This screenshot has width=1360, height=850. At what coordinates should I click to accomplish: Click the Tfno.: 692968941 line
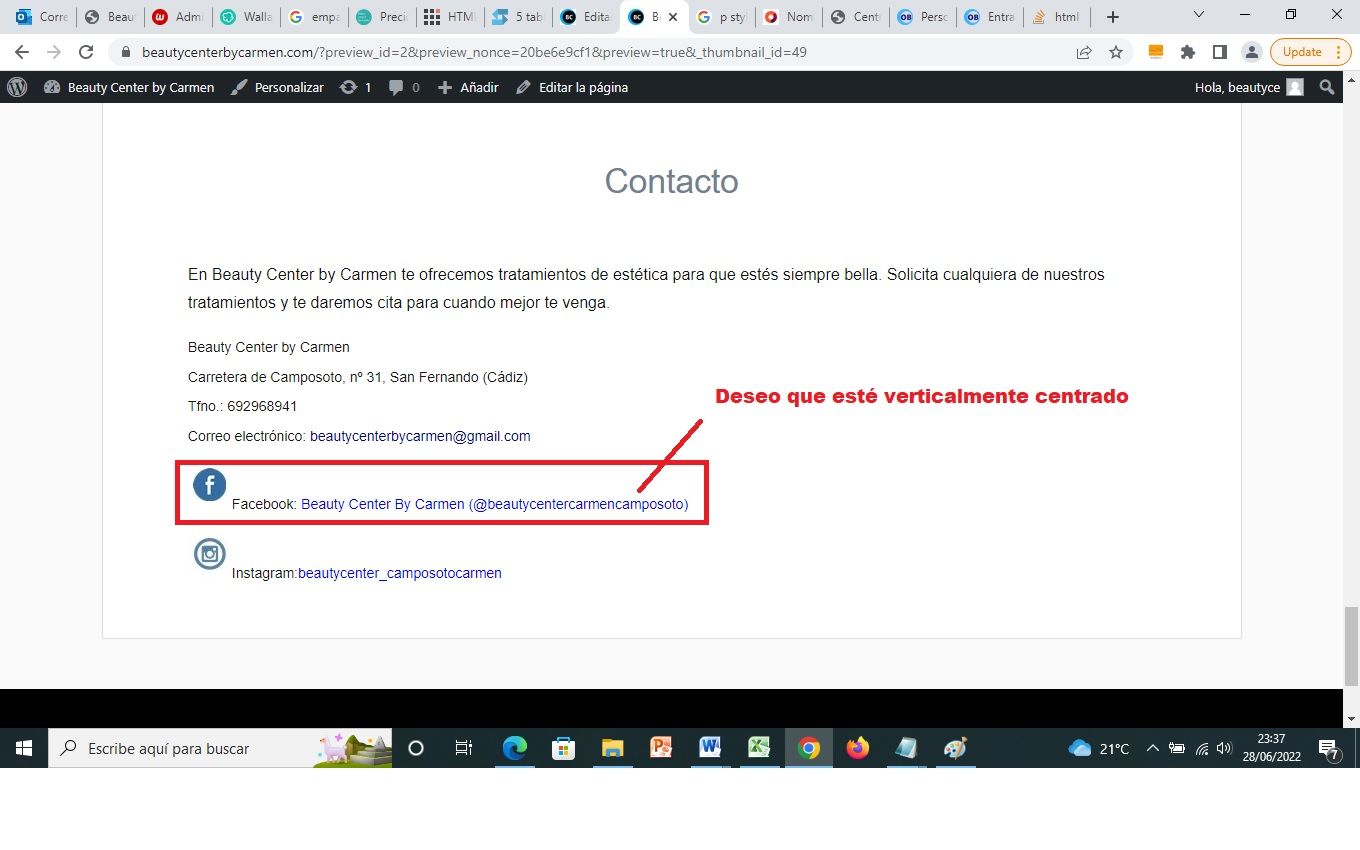[x=242, y=406]
